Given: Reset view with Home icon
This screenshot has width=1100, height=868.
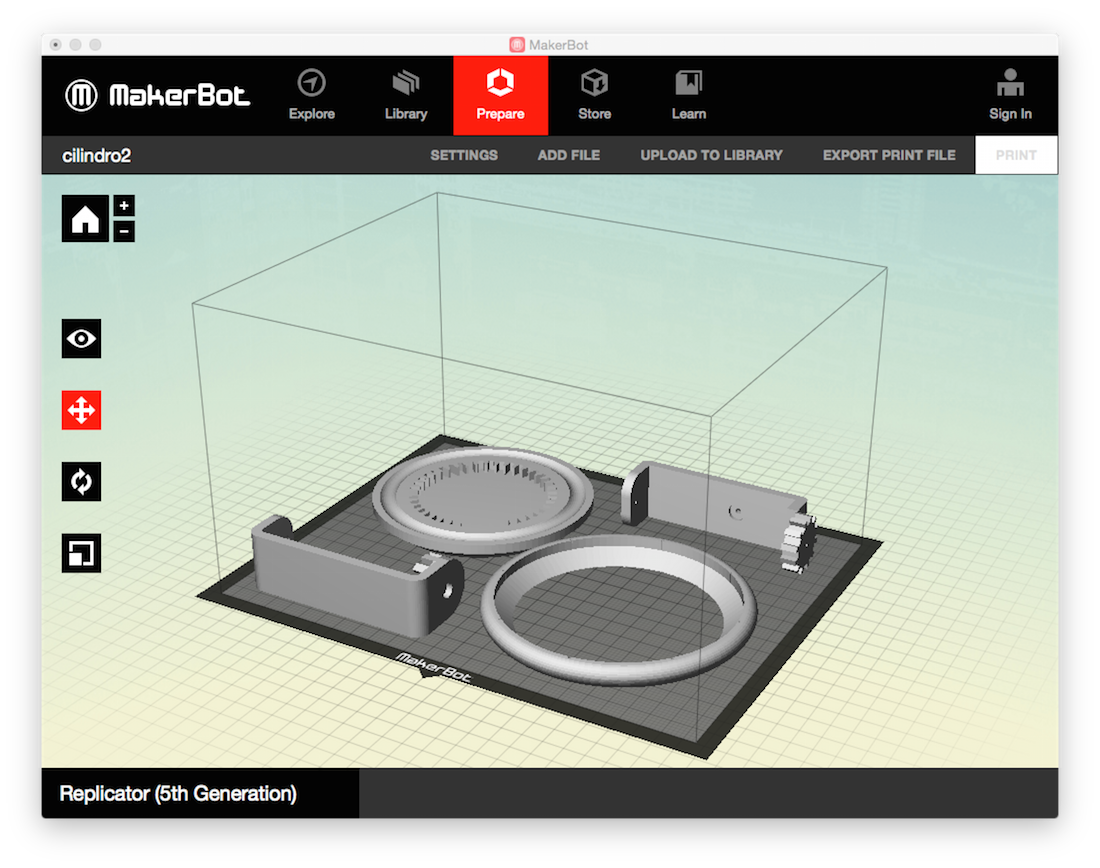Looking at the screenshot, I should (x=85, y=219).
